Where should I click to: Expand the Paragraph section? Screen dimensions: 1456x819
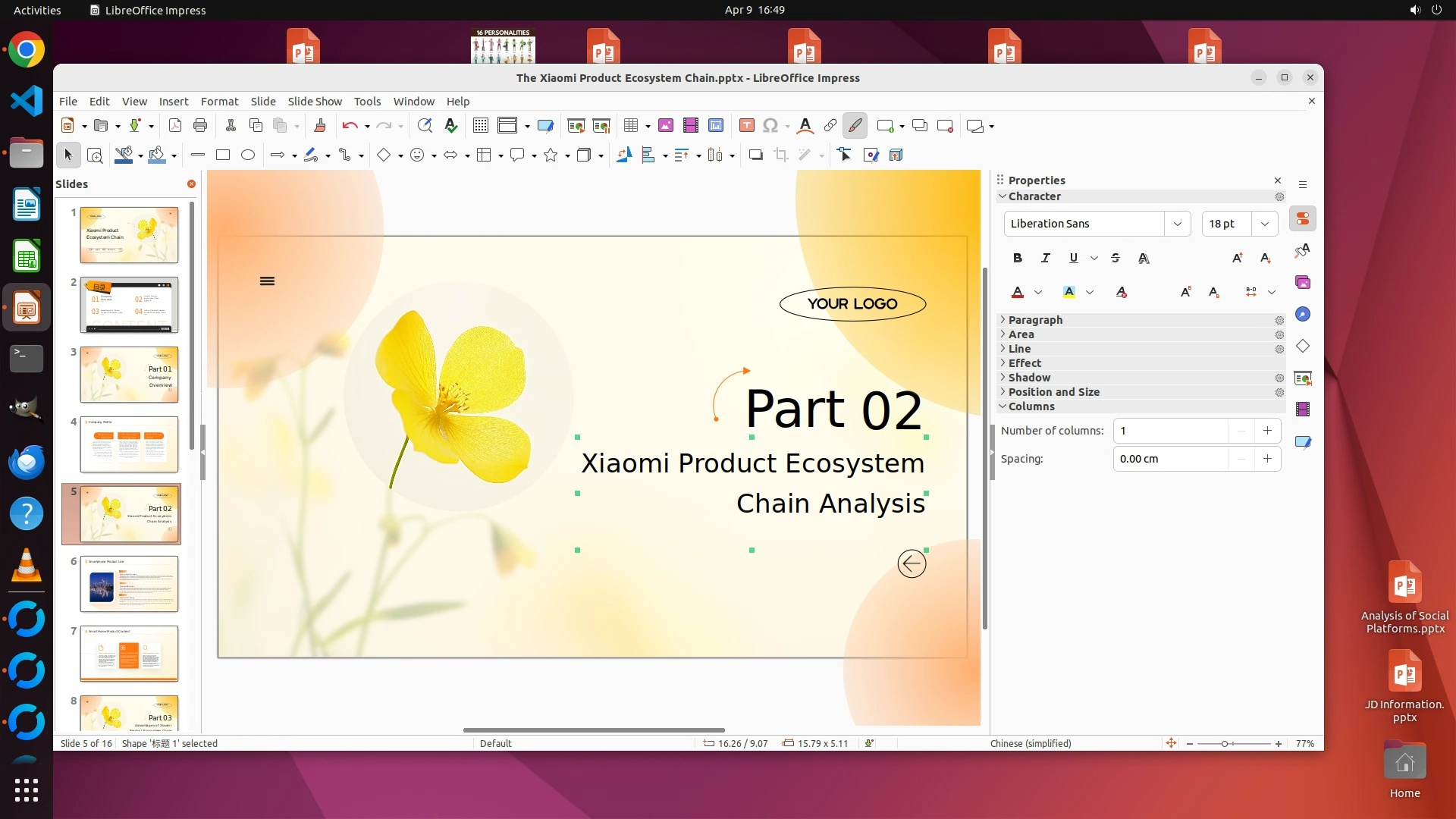click(1035, 320)
